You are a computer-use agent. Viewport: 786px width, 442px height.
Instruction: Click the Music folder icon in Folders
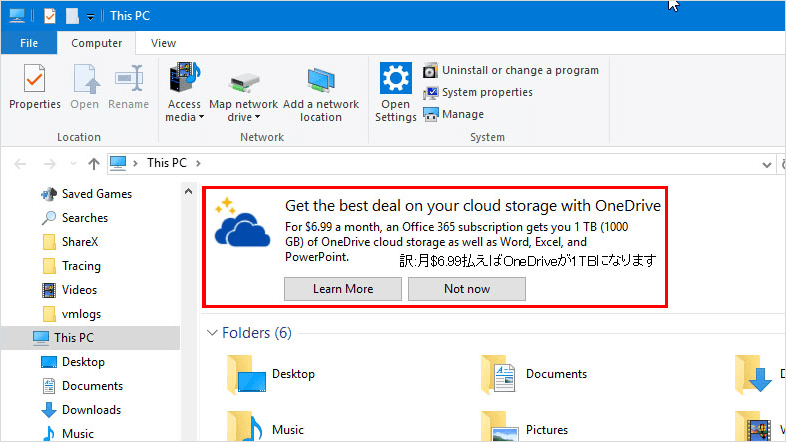(x=245, y=426)
